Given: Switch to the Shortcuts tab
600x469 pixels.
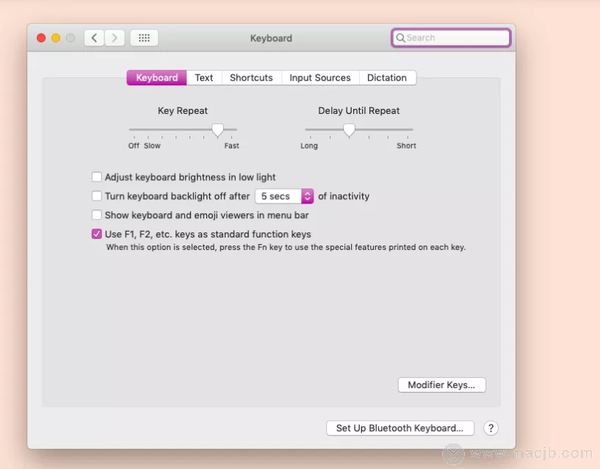Looking at the screenshot, I should [251, 78].
